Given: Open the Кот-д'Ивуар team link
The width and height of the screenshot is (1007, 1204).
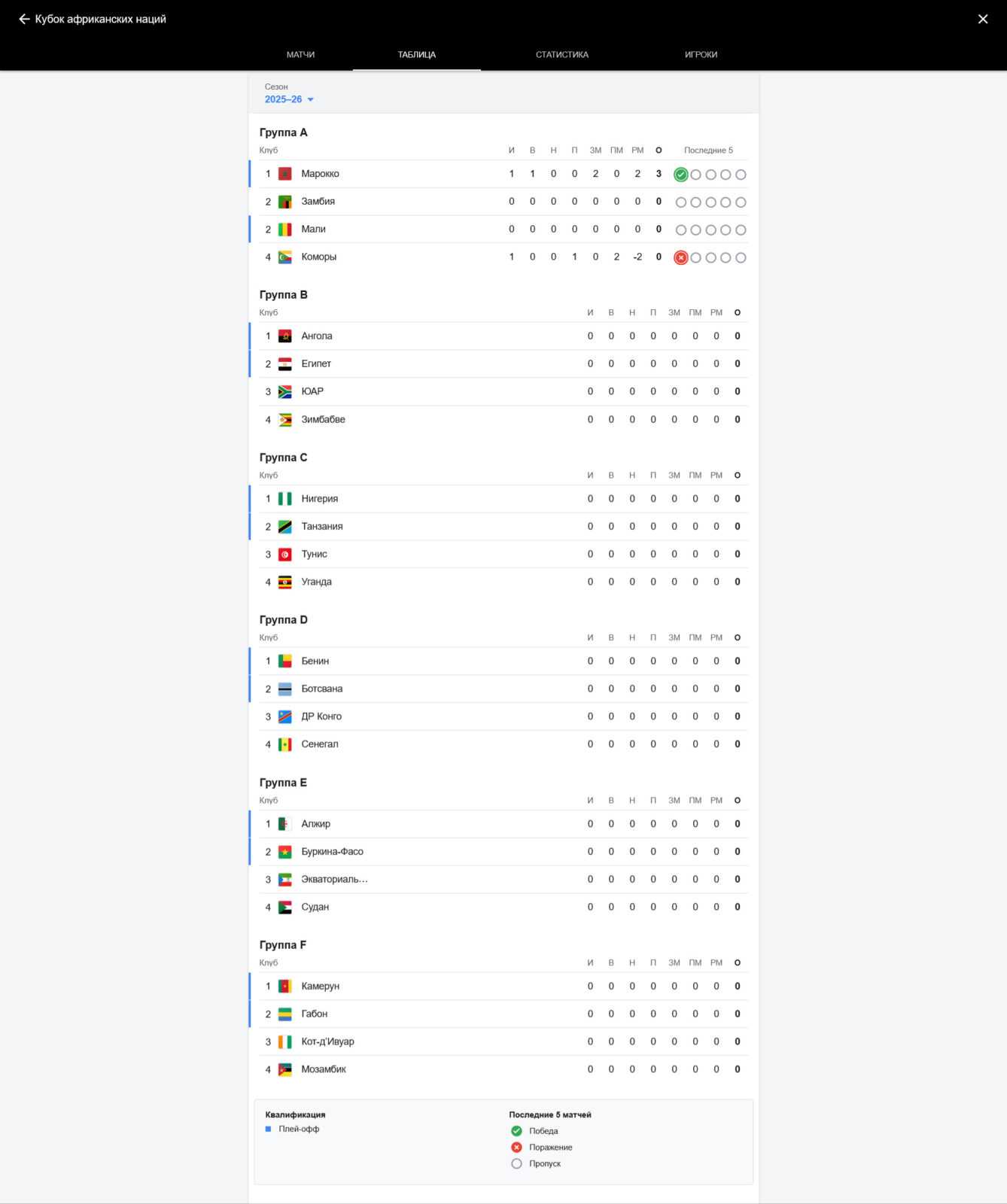Looking at the screenshot, I should pyautogui.click(x=327, y=1041).
